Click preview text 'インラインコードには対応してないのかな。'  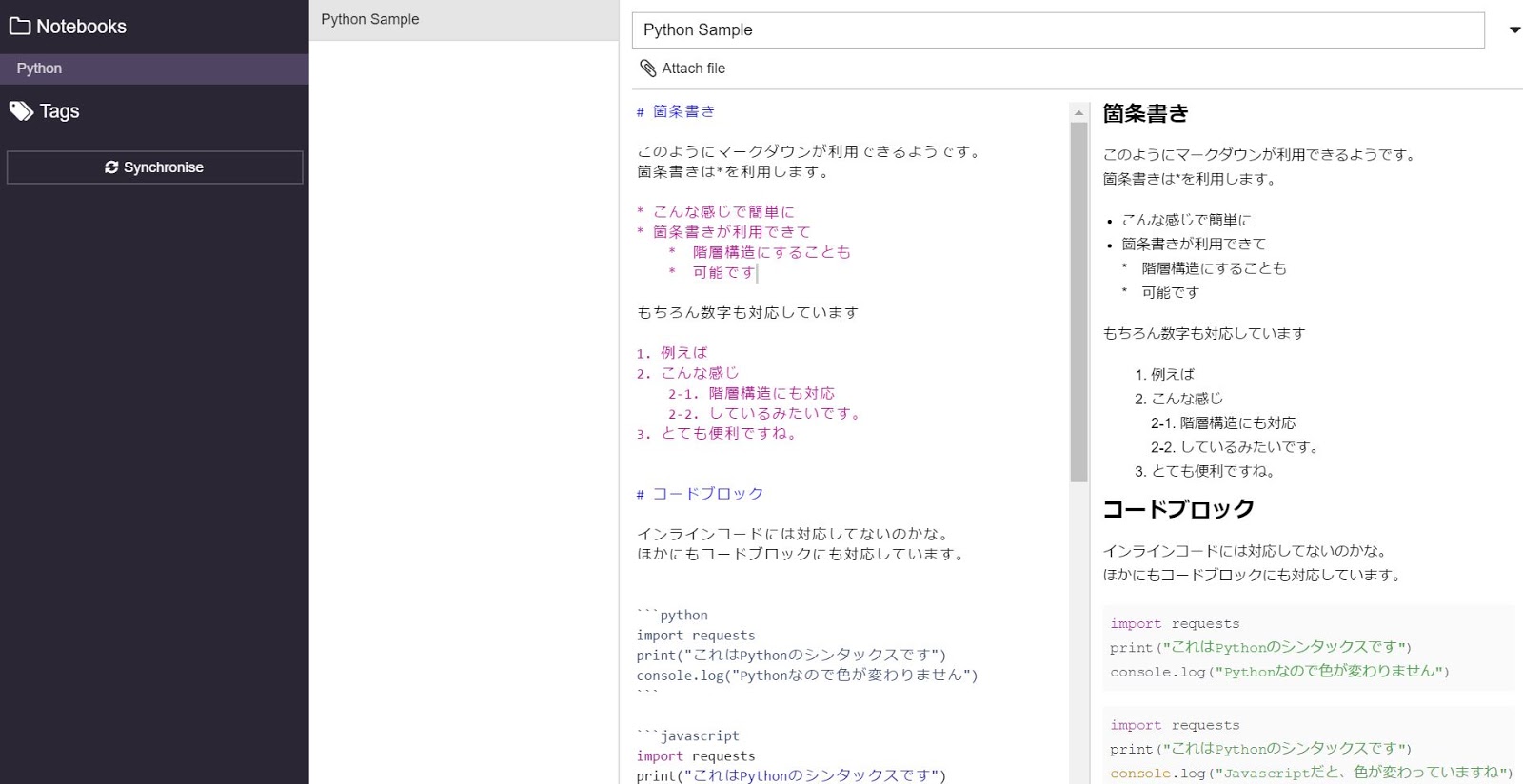click(1245, 551)
